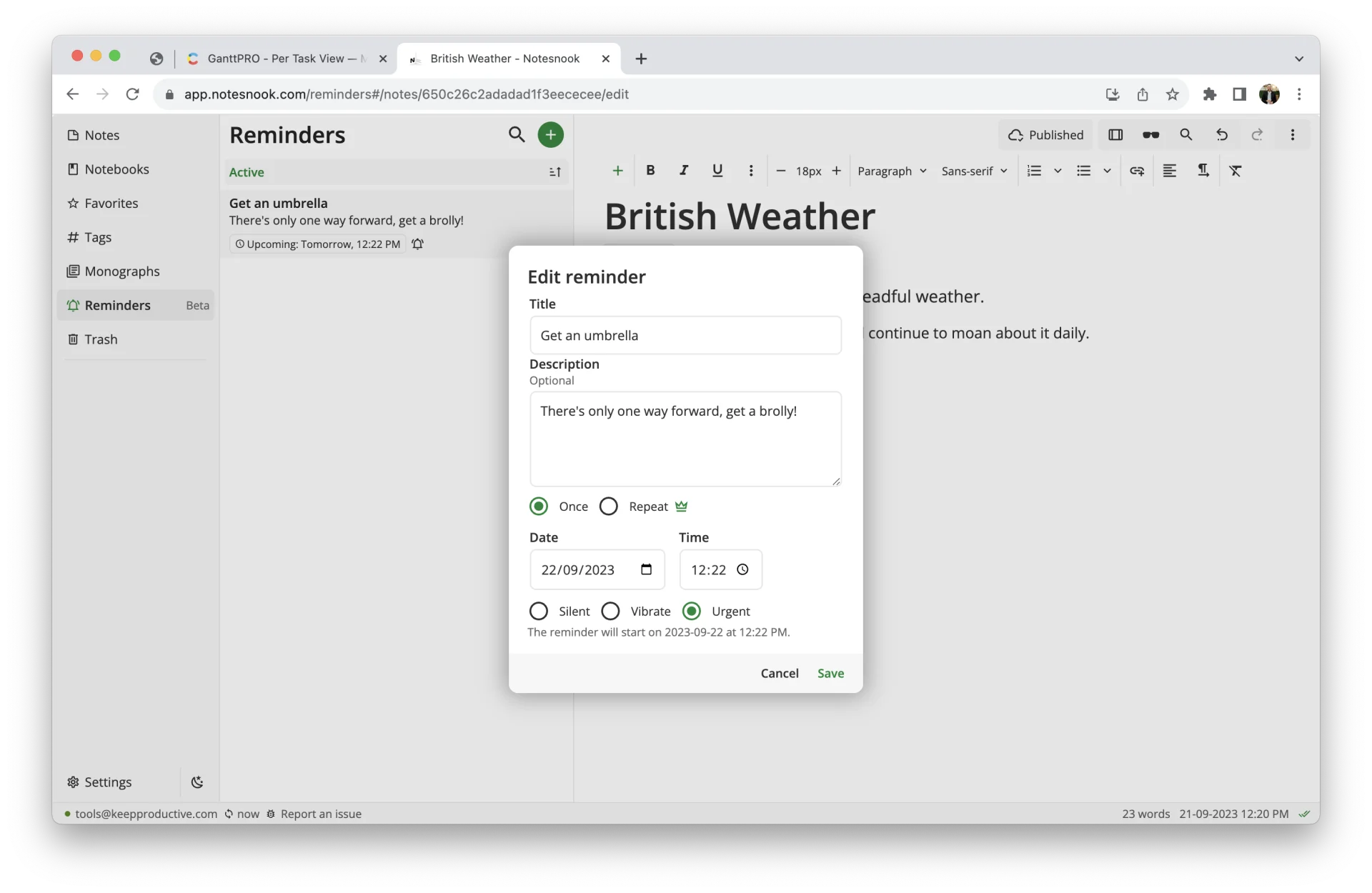Toggle the focus mode glasses icon

point(1150,135)
